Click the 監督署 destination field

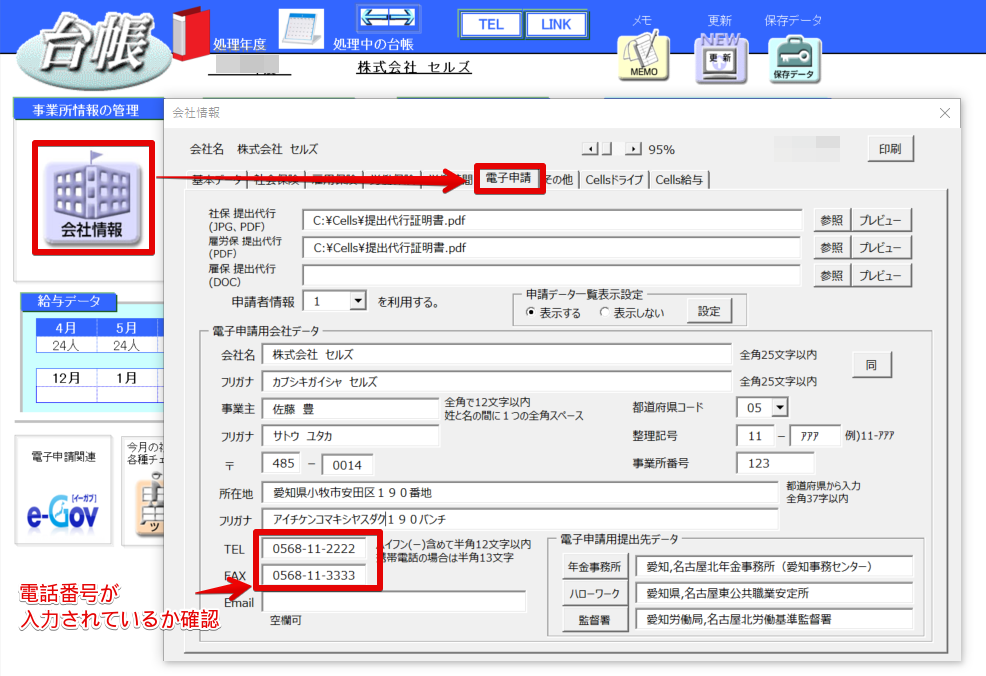point(774,619)
